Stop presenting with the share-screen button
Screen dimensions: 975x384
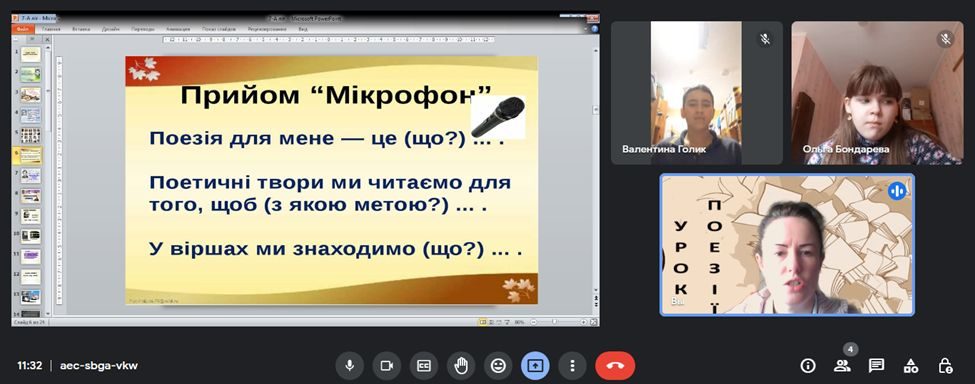535,365
